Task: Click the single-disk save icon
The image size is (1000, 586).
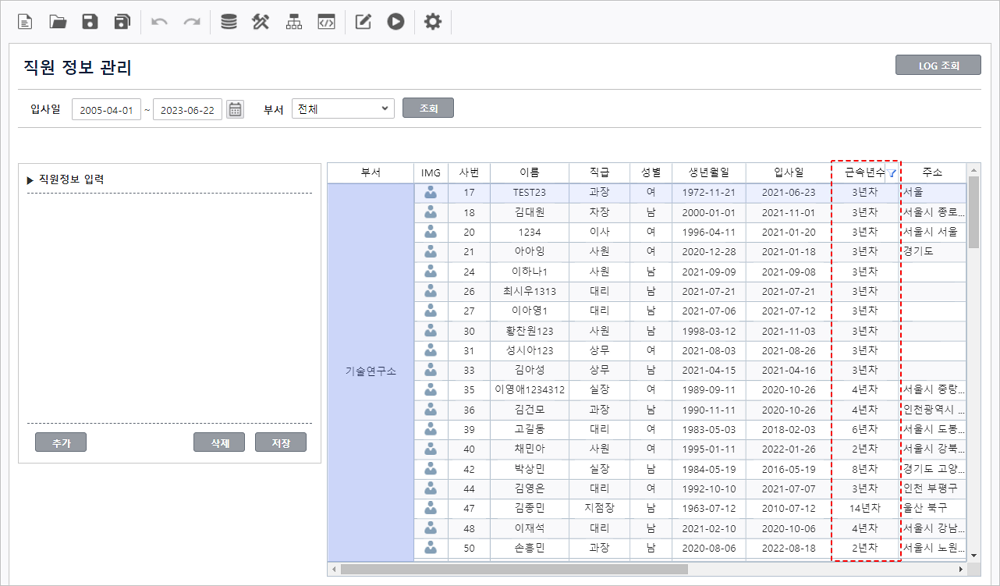Action: pyautogui.click(x=90, y=22)
